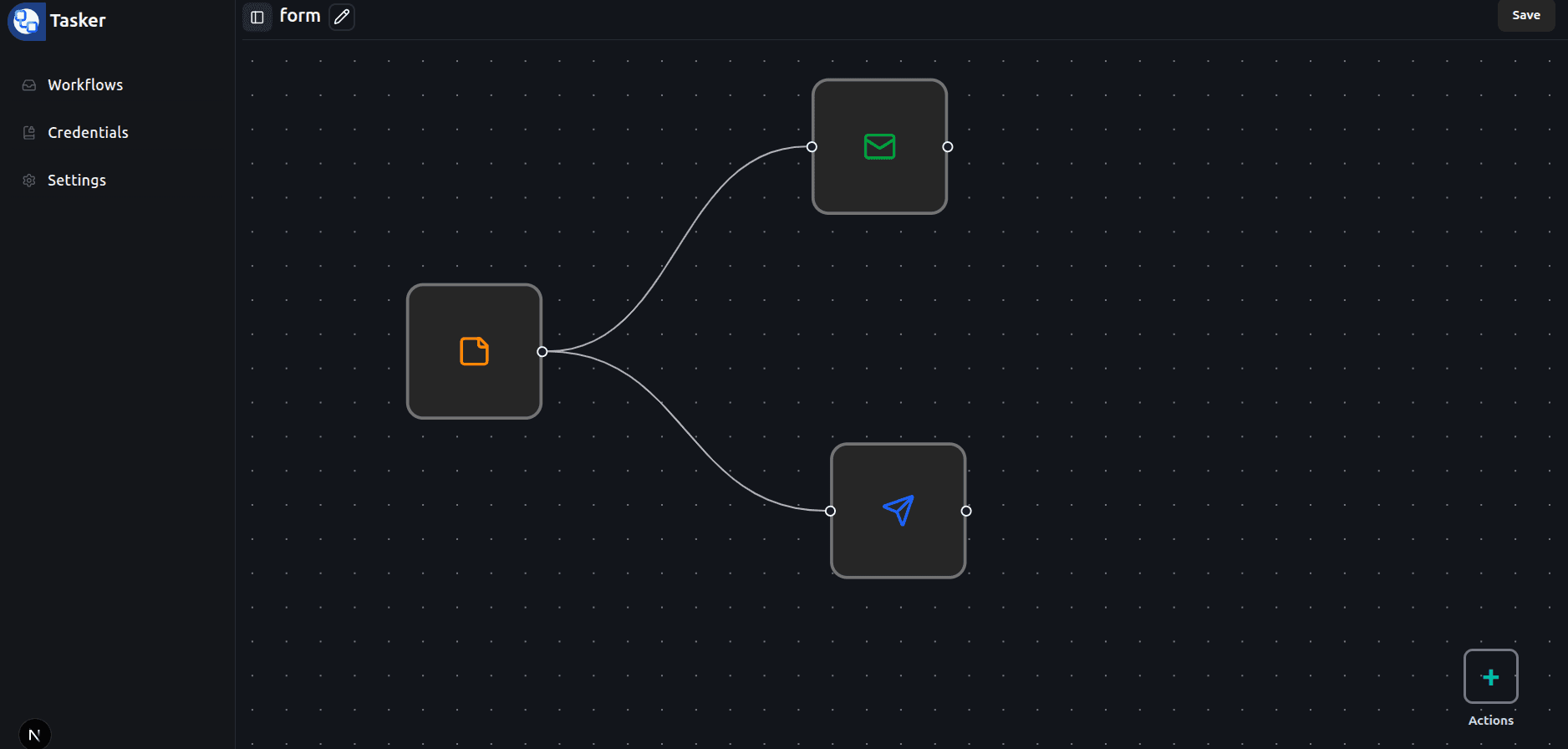This screenshot has width=1568, height=749.
Task: Open the Actions plus button
Action: click(x=1490, y=677)
